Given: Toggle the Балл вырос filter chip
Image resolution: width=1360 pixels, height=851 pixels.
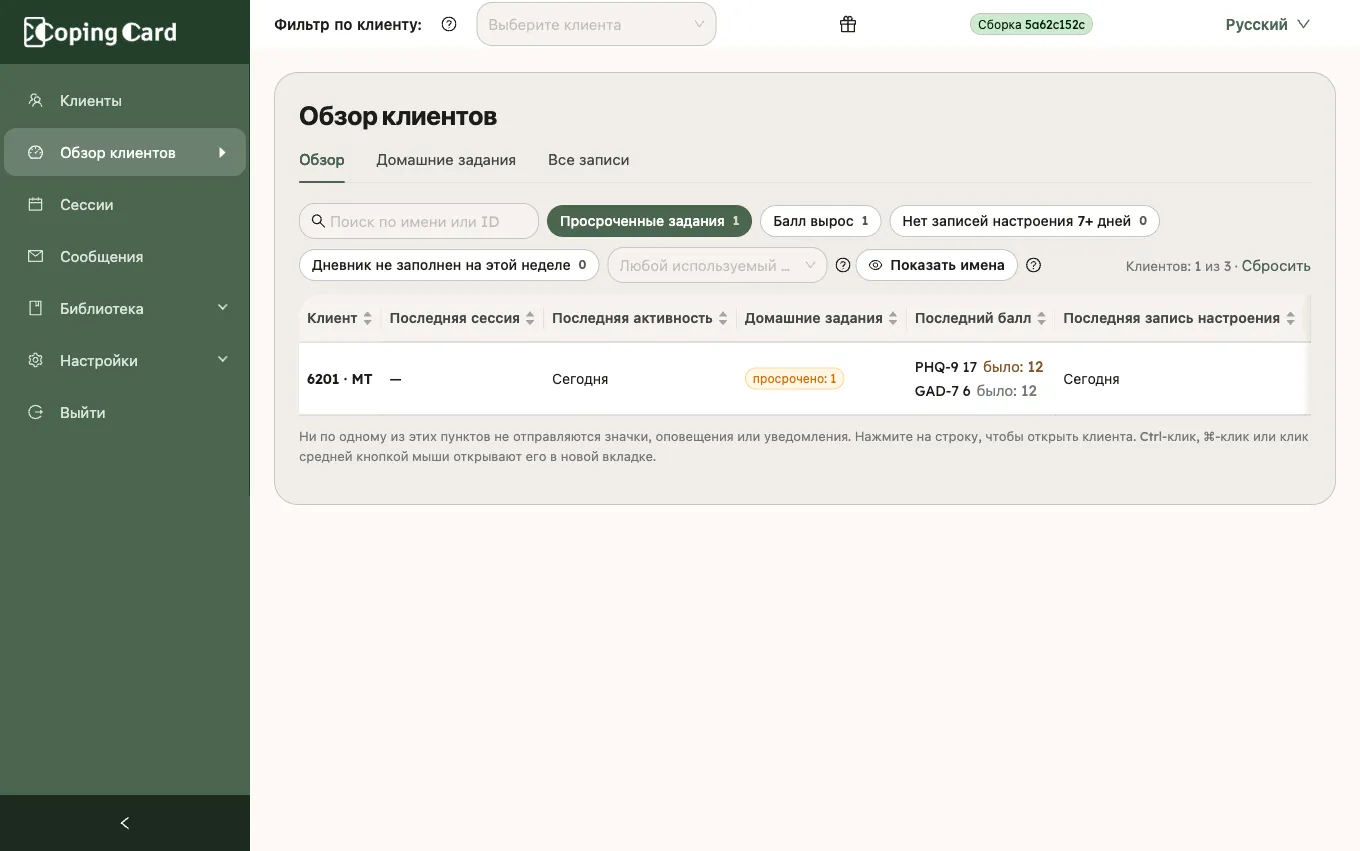Looking at the screenshot, I should tap(821, 221).
